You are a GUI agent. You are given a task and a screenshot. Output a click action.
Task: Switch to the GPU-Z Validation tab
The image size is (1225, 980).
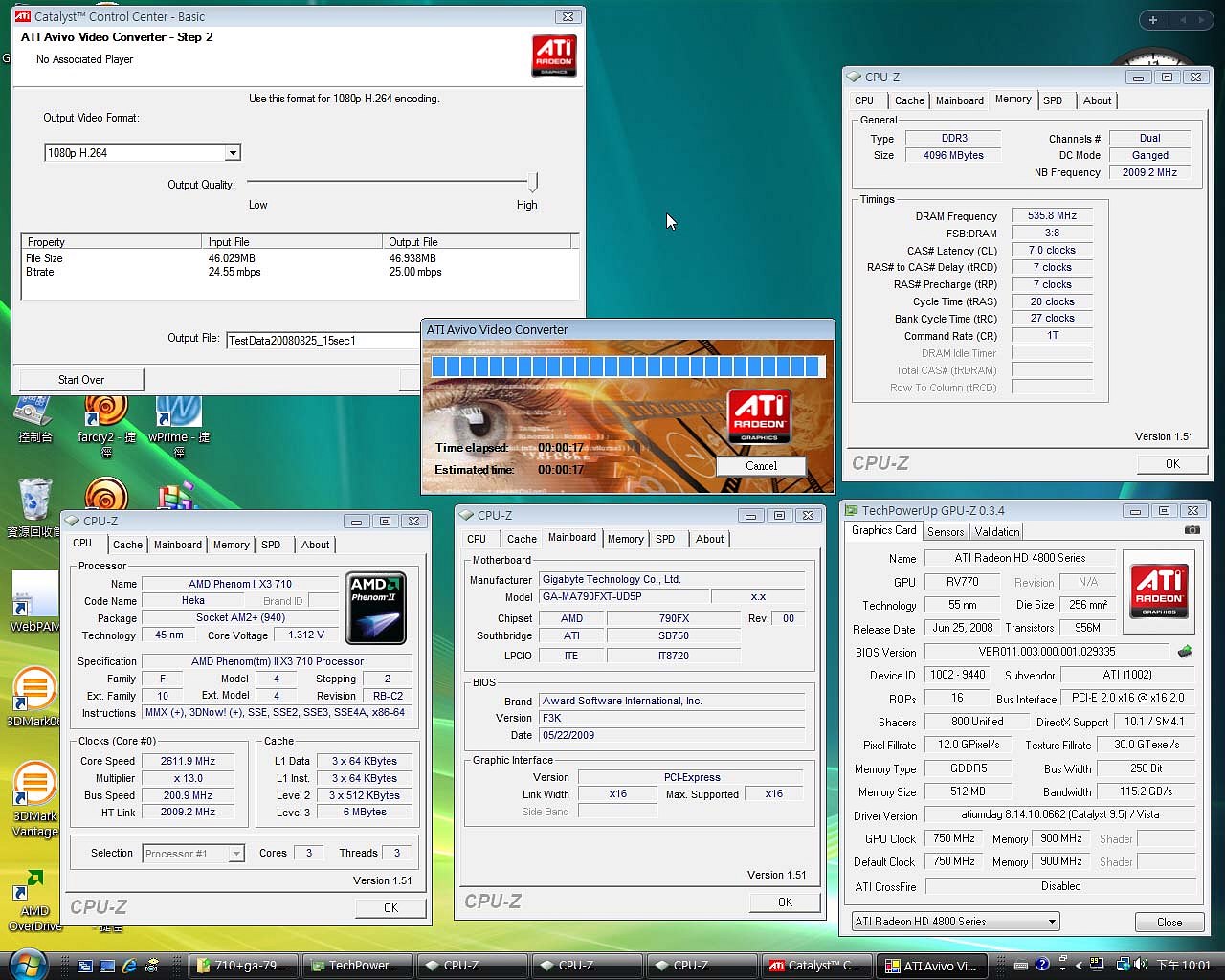997,532
